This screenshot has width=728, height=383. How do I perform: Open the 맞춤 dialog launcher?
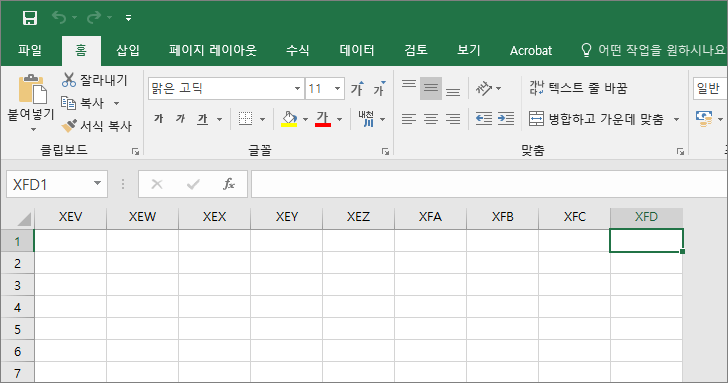tap(680, 151)
